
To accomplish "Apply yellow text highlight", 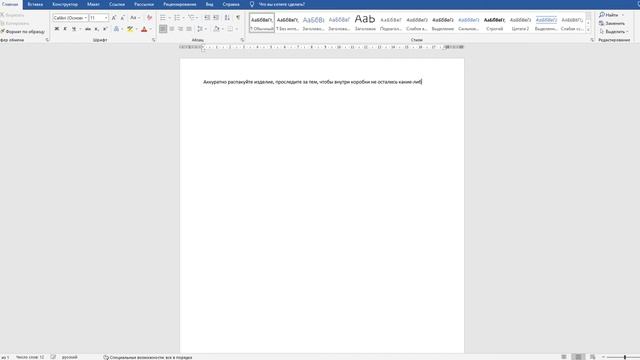I will [130, 29].
